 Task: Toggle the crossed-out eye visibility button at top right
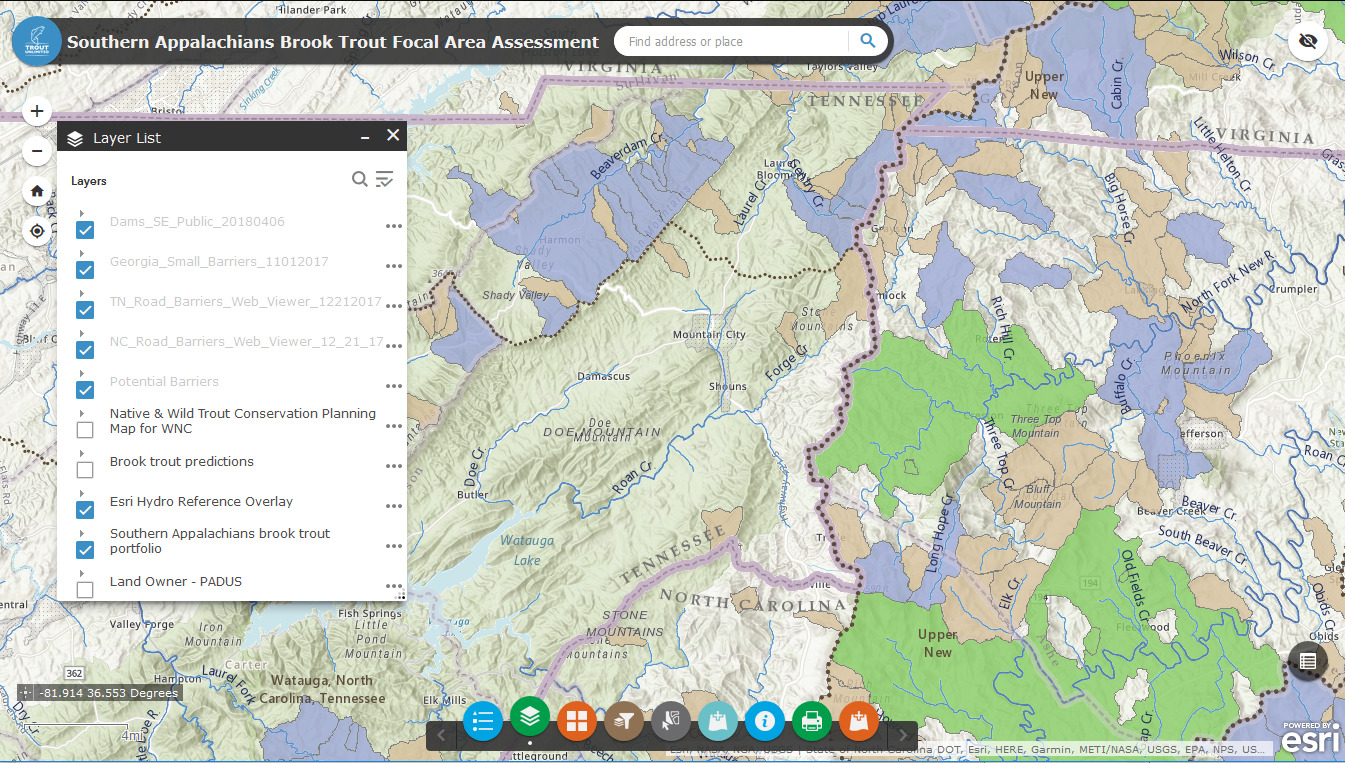1307,41
